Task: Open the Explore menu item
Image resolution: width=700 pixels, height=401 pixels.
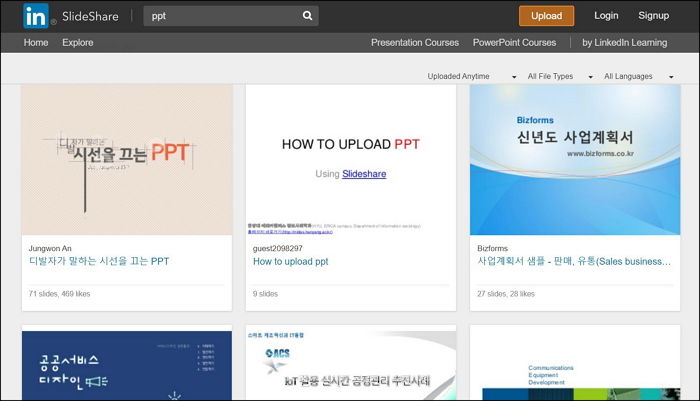Action: [x=78, y=42]
